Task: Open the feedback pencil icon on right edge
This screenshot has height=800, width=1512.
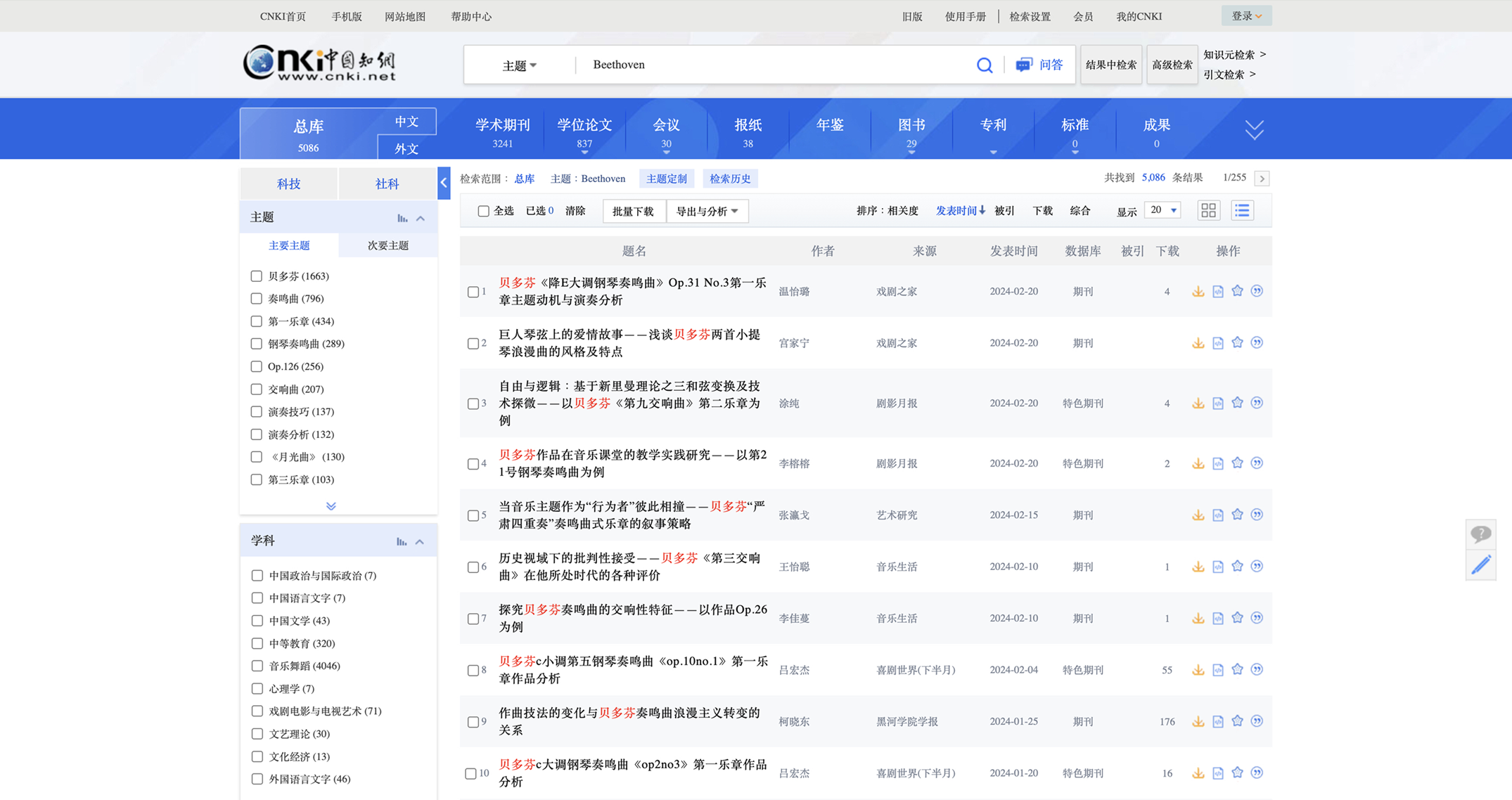Action: coord(1480,565)
